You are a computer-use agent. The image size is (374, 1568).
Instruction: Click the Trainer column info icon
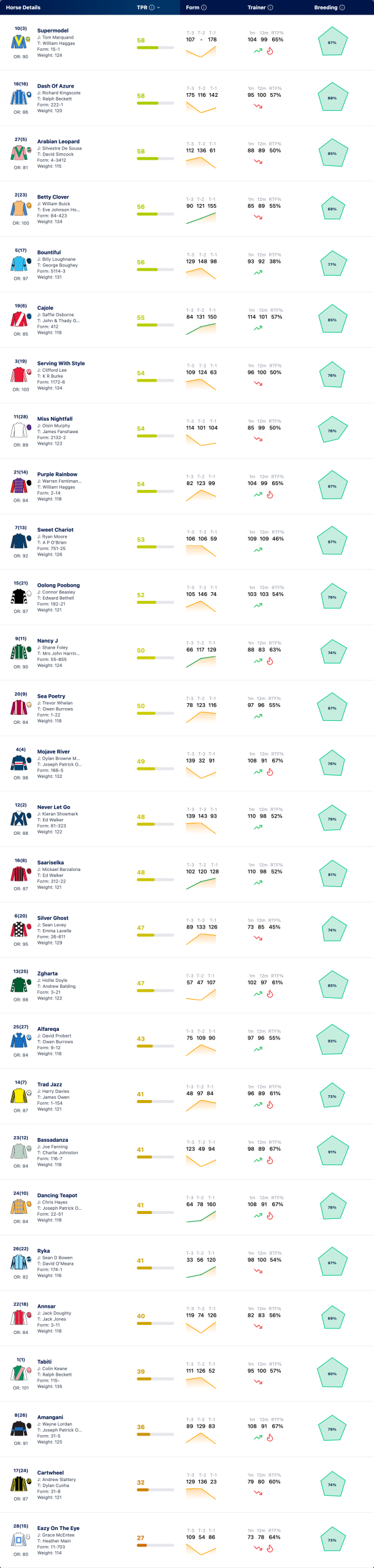(x=270, y=7)
